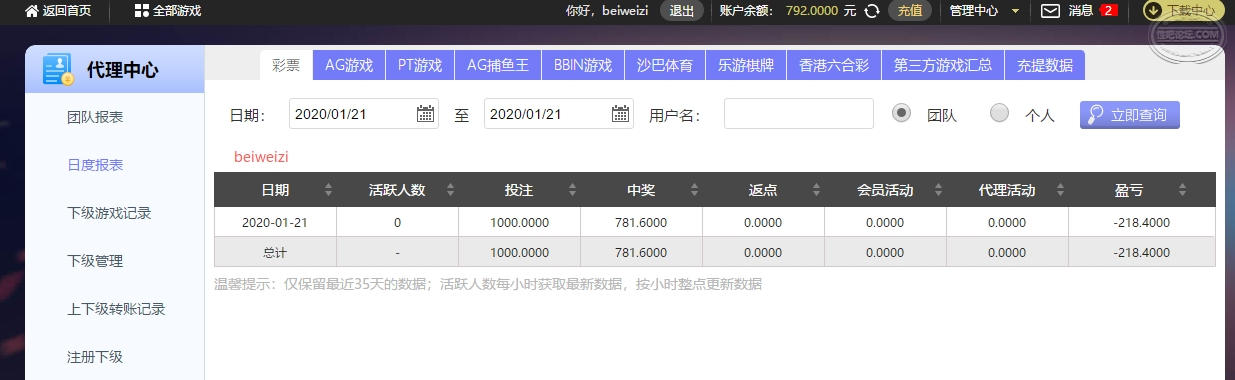Switch to the 第三方游戏汇总 tab
This screenshot has width=1235, height=380.
(x=943, y=65)
